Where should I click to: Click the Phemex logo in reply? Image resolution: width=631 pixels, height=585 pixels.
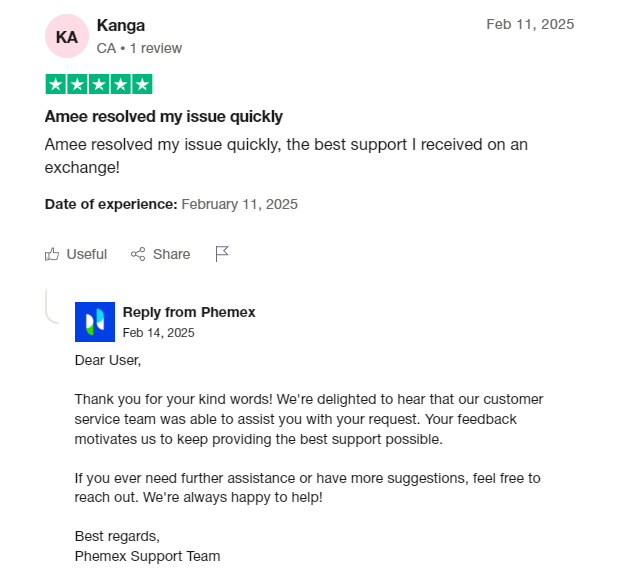(x=95, y=322)
